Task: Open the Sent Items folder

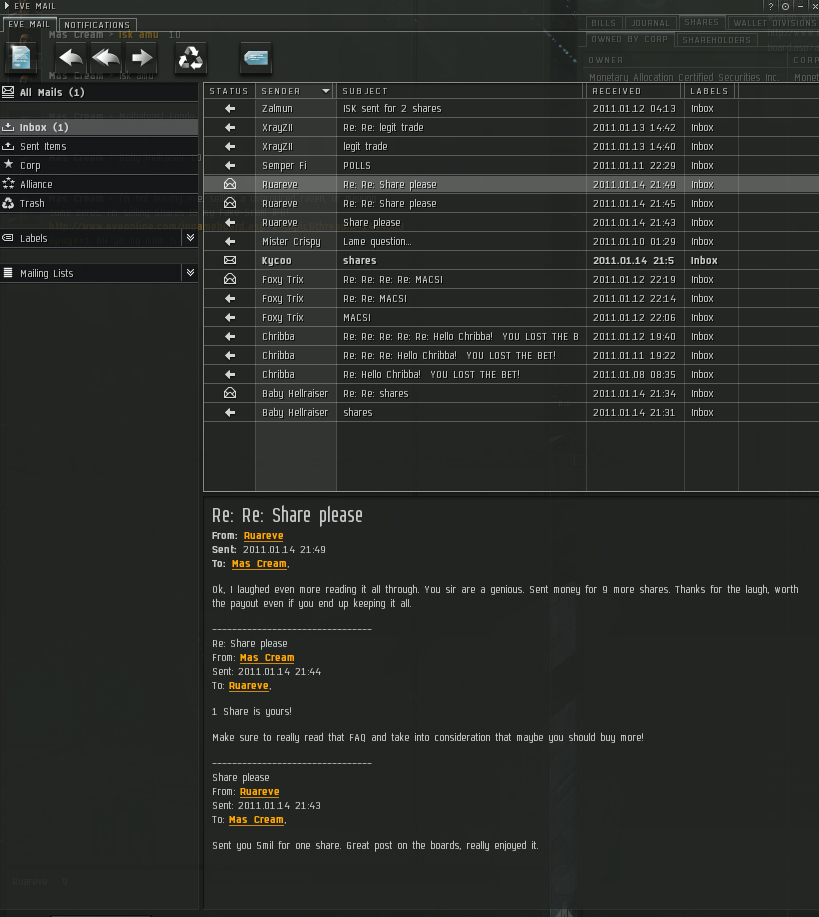Action: click(x=99, y=146)
